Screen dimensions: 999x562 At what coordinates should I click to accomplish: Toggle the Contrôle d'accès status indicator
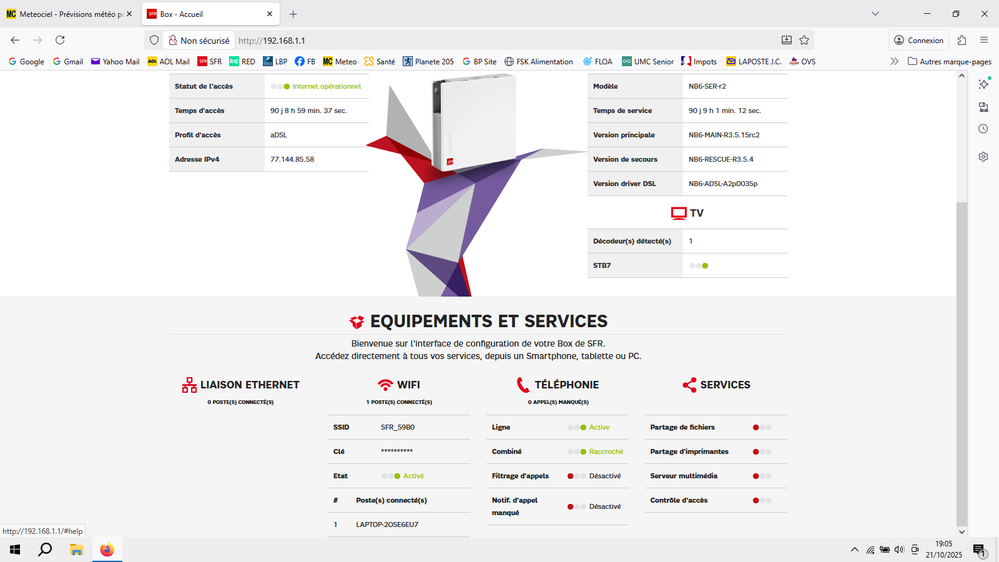point(762,500)
